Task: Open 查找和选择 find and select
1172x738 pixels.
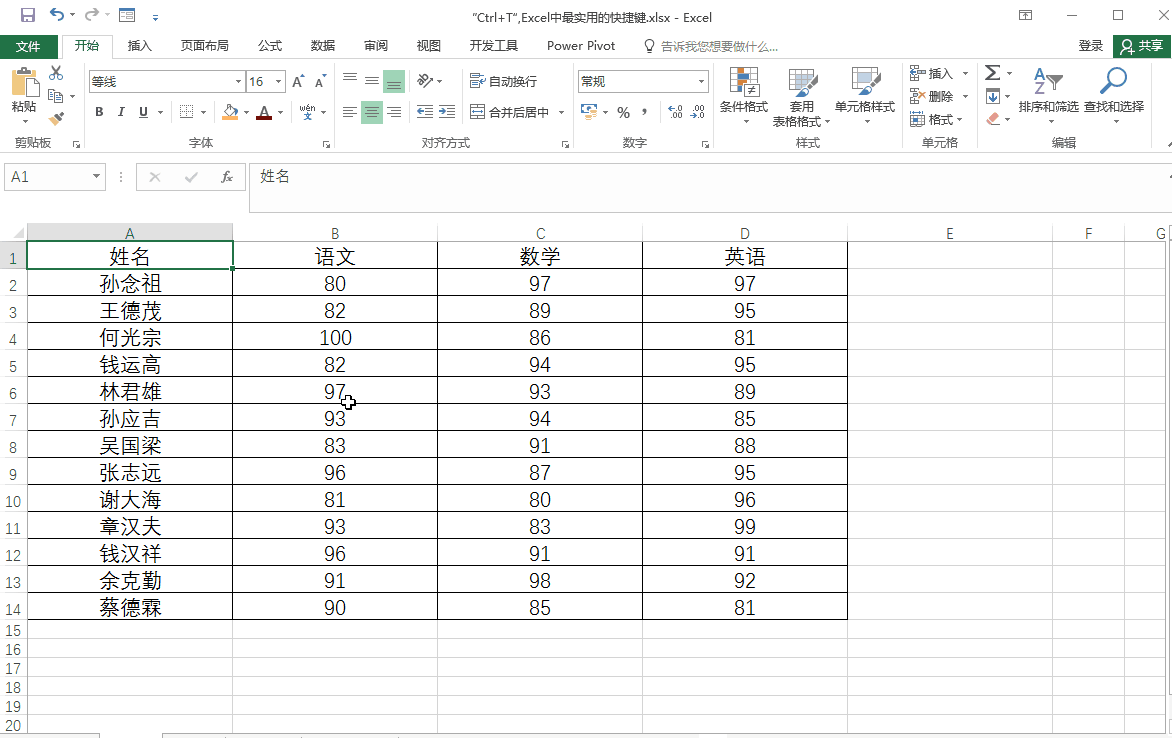Action: [x=1114, y=94]
